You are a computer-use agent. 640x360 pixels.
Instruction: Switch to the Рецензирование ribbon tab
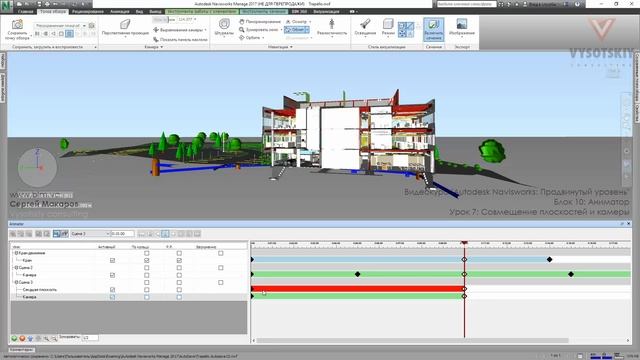pyautogui.click(x=87, y=11)
